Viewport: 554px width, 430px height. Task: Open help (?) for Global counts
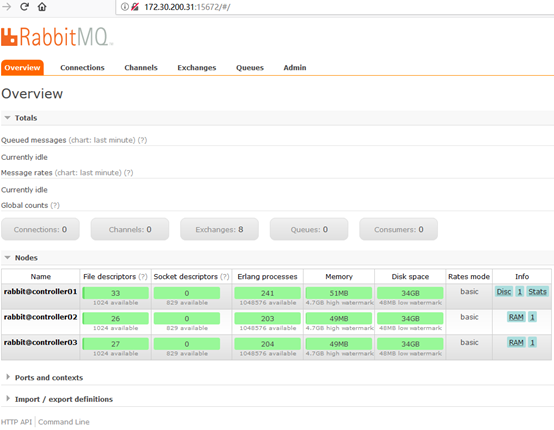tap(55, 205)
